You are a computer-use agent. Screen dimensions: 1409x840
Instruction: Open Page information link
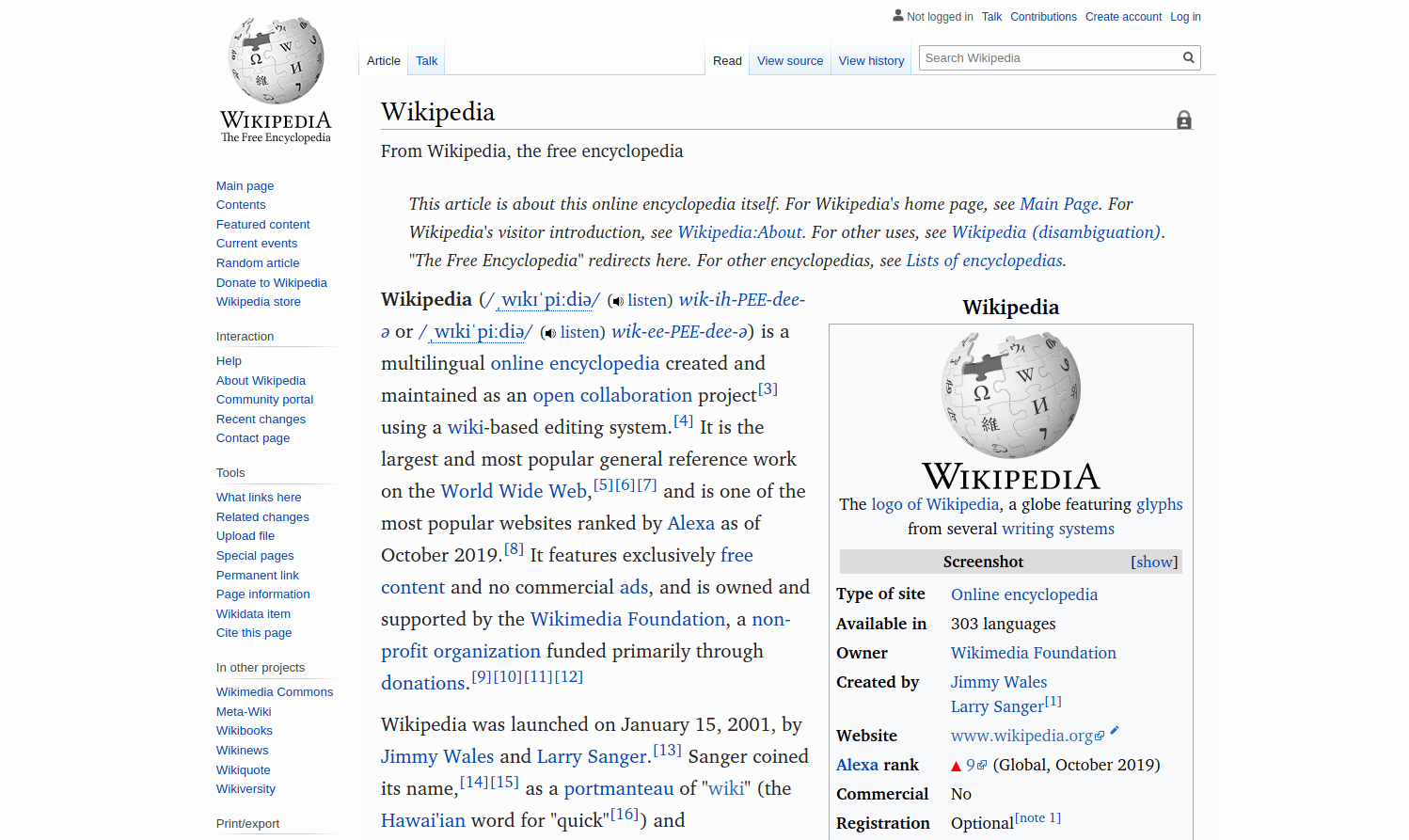coord(262,594)
